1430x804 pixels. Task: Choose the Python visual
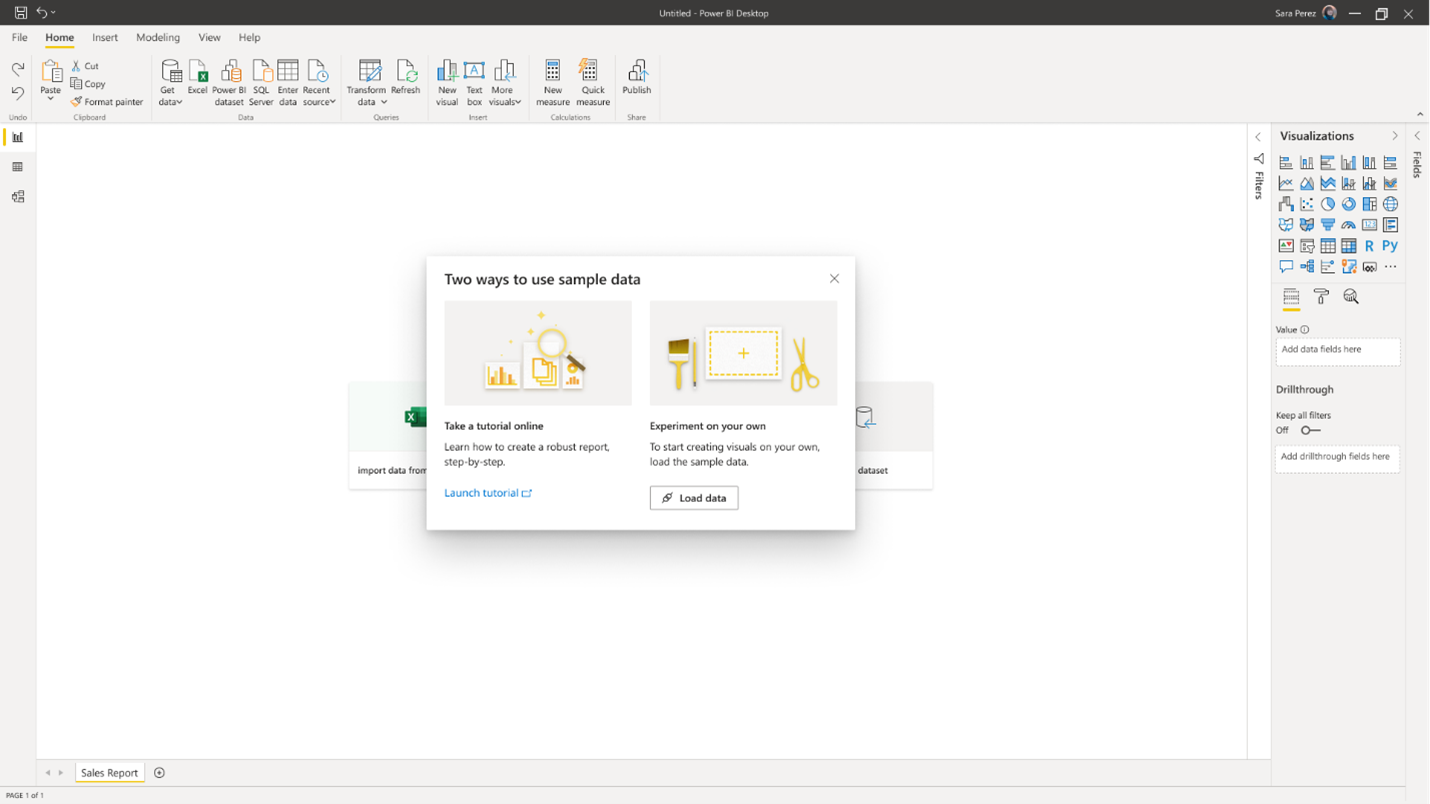pyautogui.click(x=1390, y=246)
